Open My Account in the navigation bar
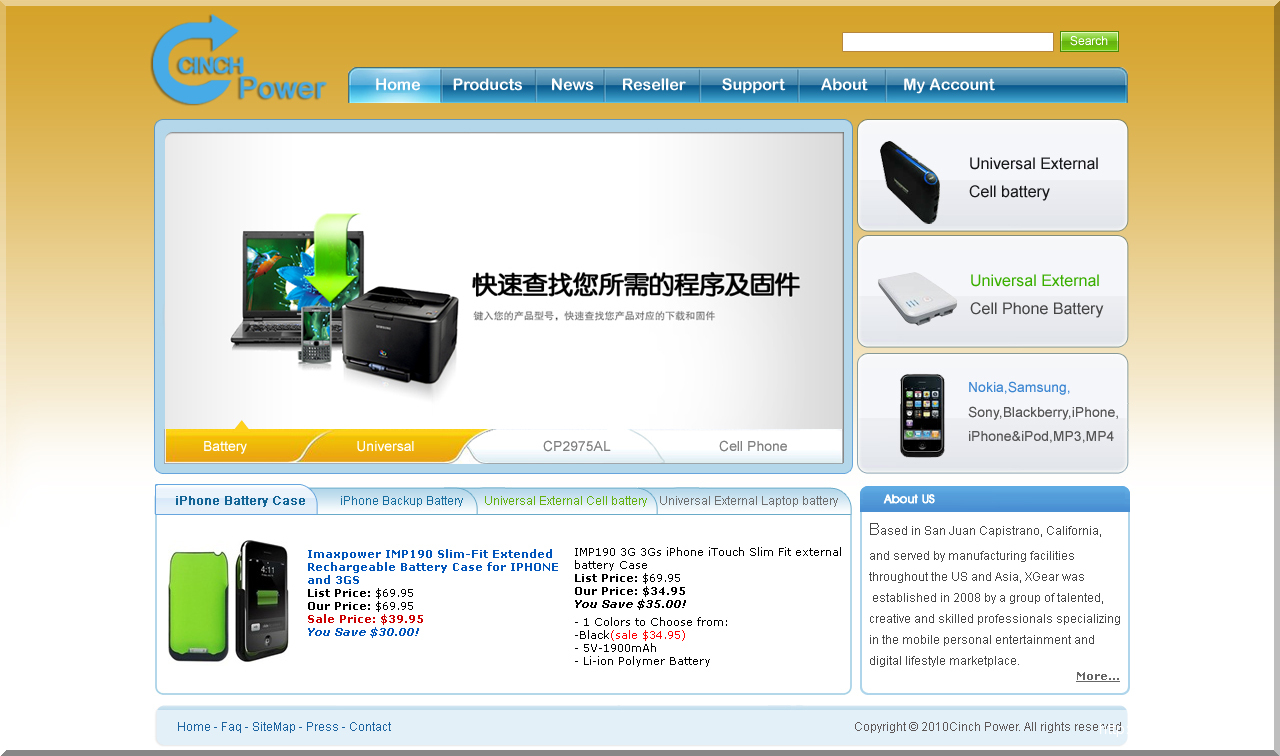Screen dimensions: 1280x756 coord(948,85)
